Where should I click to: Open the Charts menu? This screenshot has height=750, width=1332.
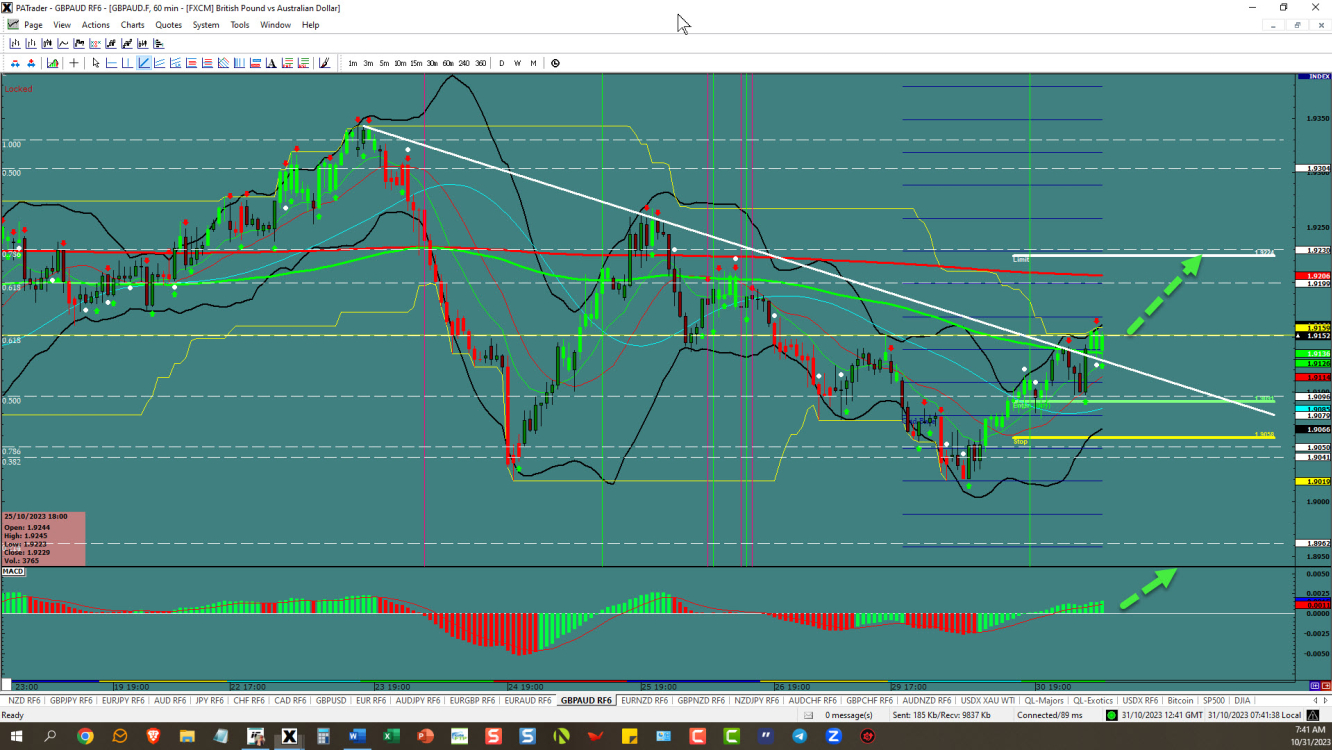[x=132, y=25]
